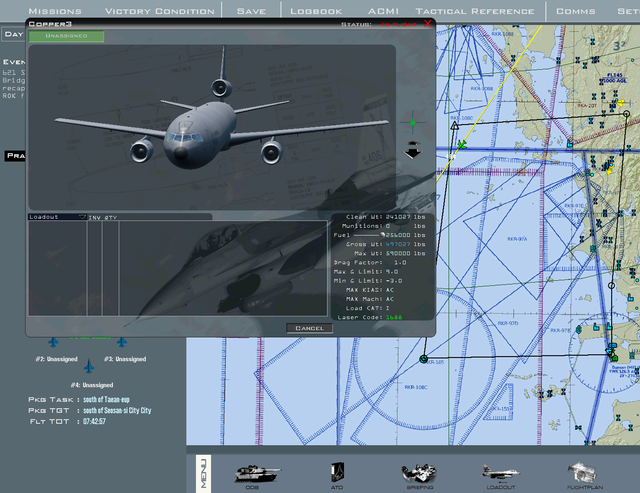Open the ATO book icon
The image size is (640, 493).
[x=338, y=473]
